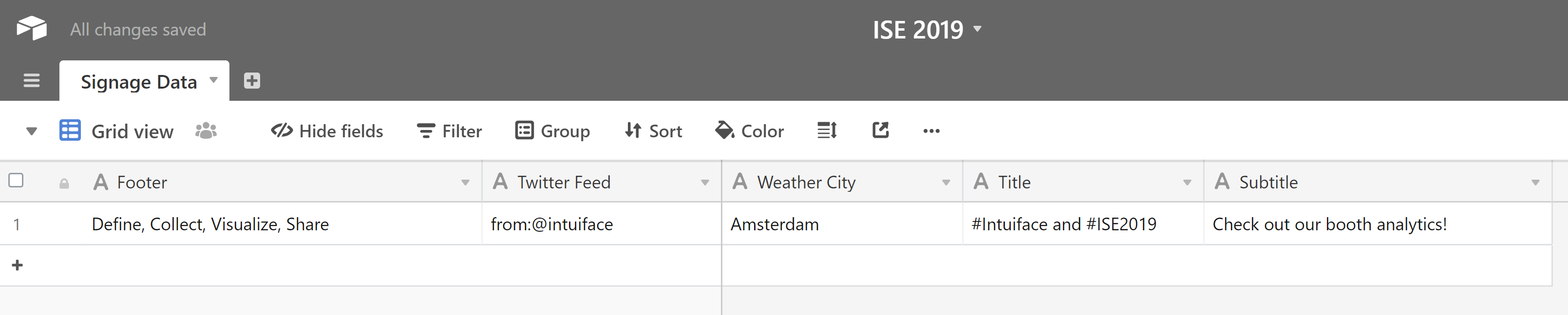Viewport: 1568px width, 315px height.
Task: Open the Color options
Action: [x=749, y=131]
